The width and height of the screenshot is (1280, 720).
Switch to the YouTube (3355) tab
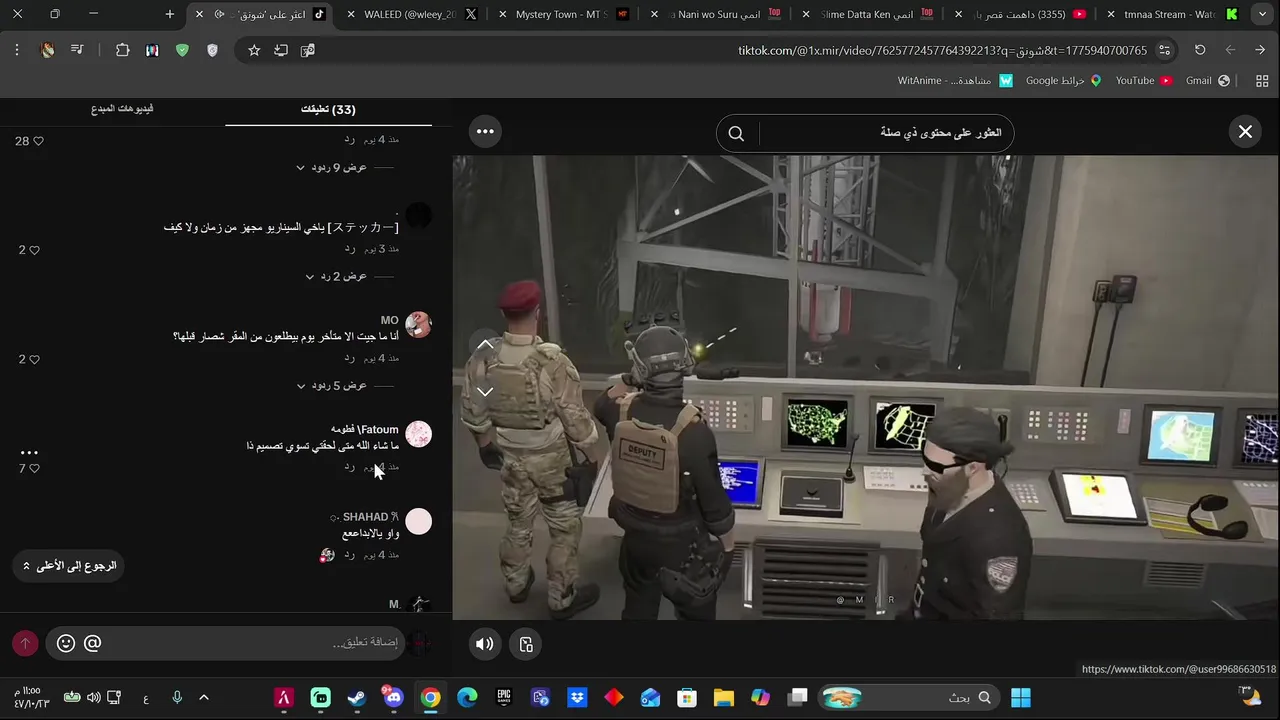pyautogui.click(x=1021, y=15)
